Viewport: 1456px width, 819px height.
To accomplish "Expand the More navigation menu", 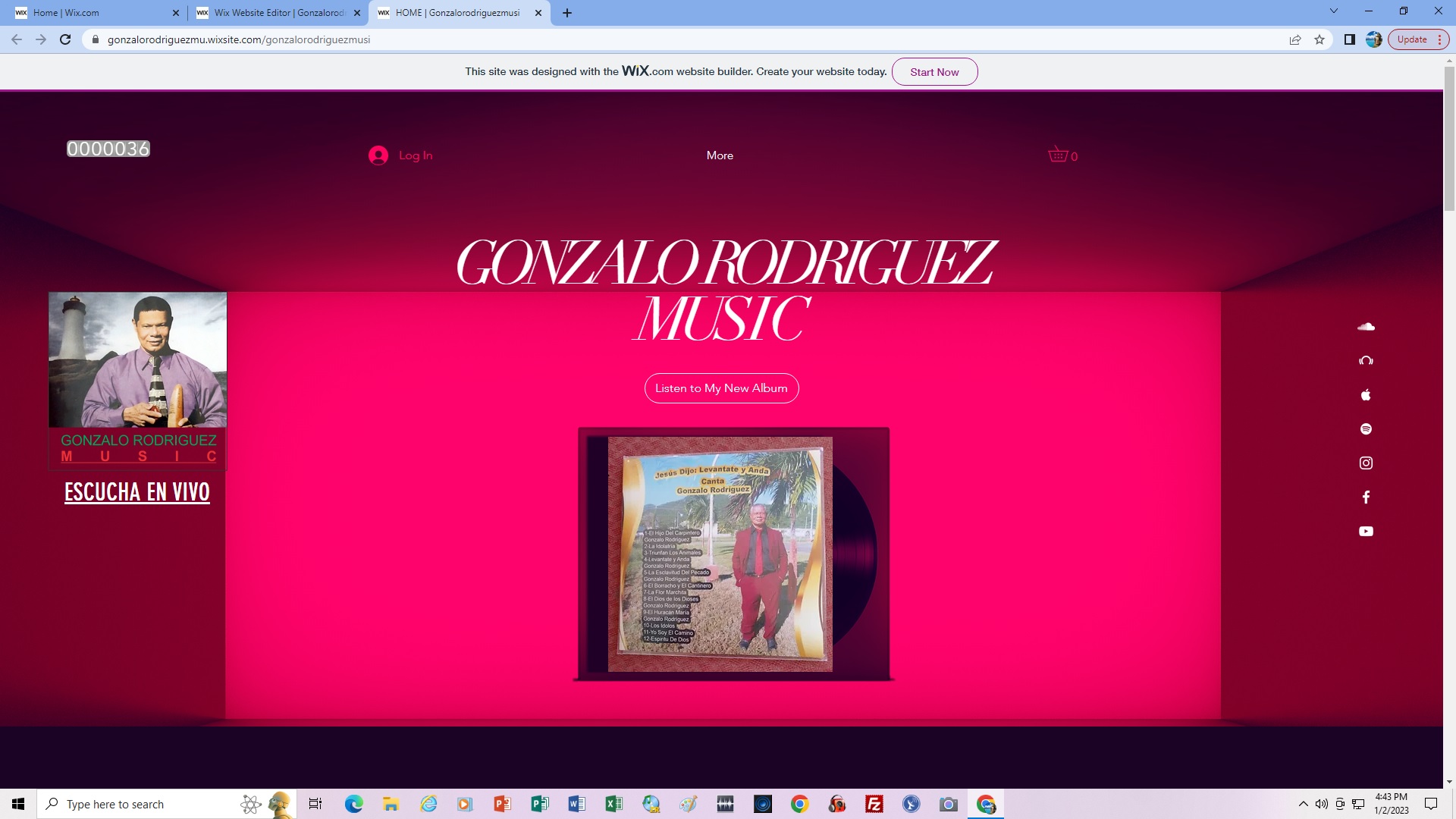I will (720, 155).
